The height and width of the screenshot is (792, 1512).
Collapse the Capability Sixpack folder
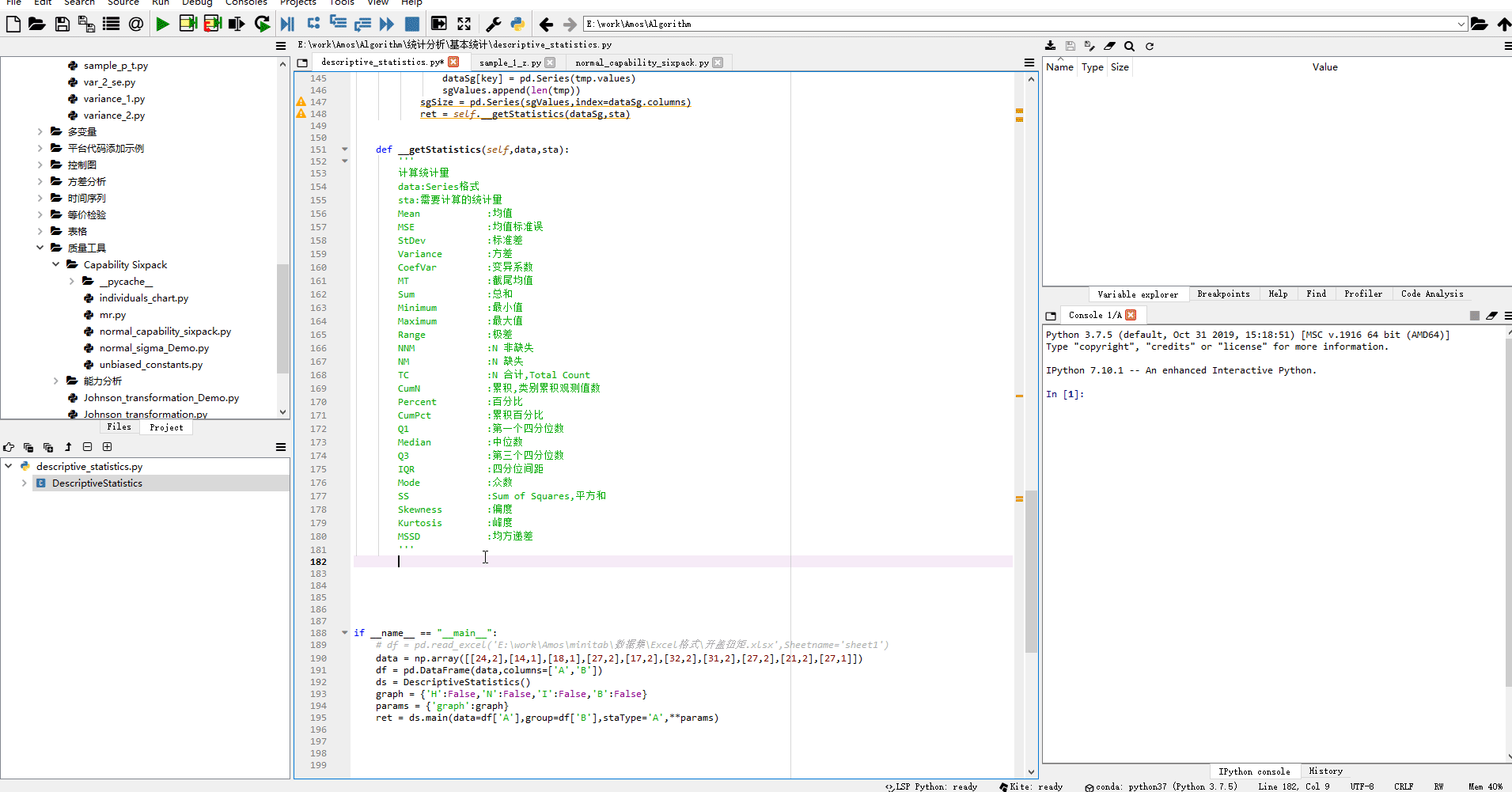coord(55,265)
